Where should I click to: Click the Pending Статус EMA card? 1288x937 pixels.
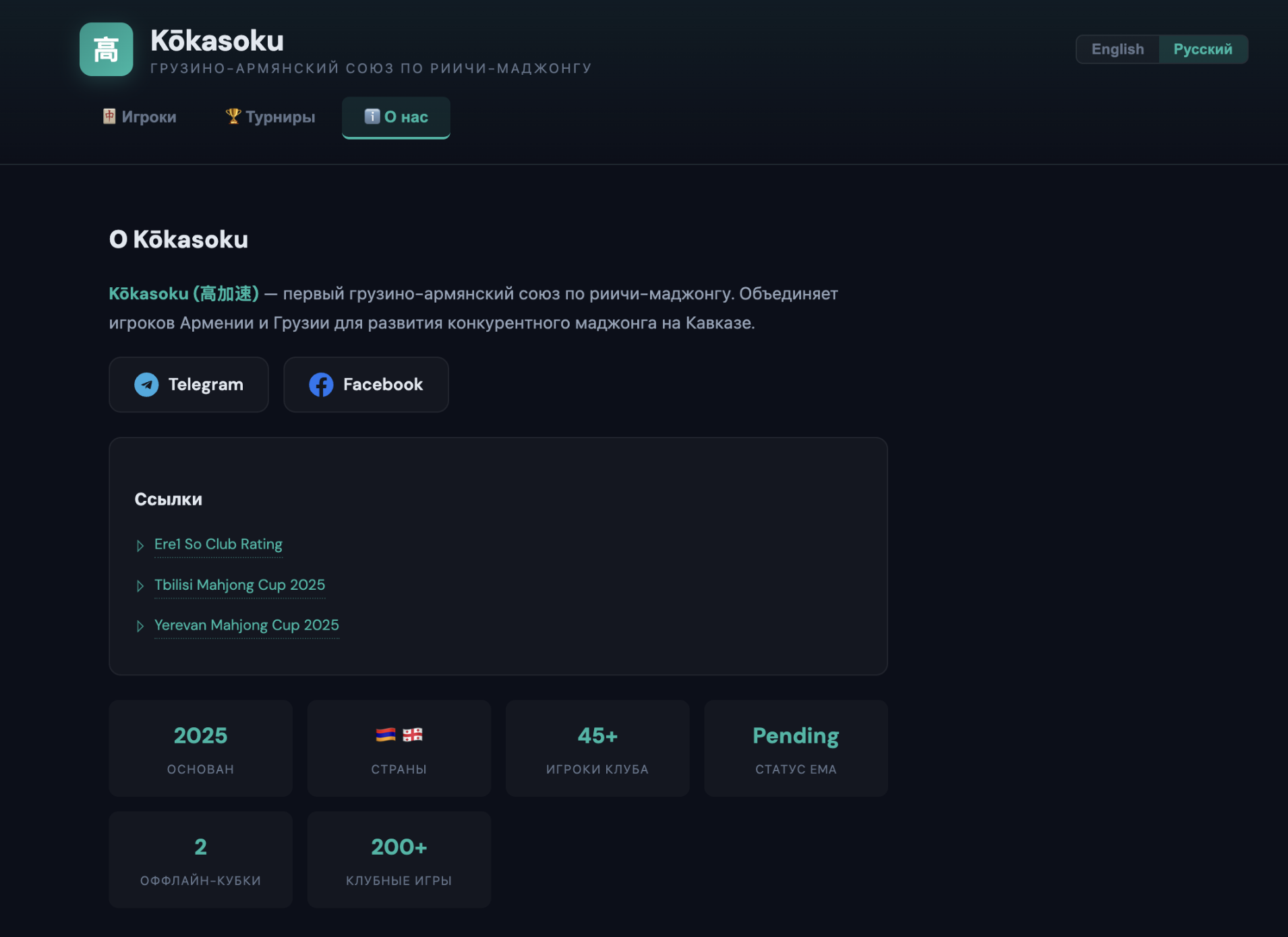coord(796,748)
